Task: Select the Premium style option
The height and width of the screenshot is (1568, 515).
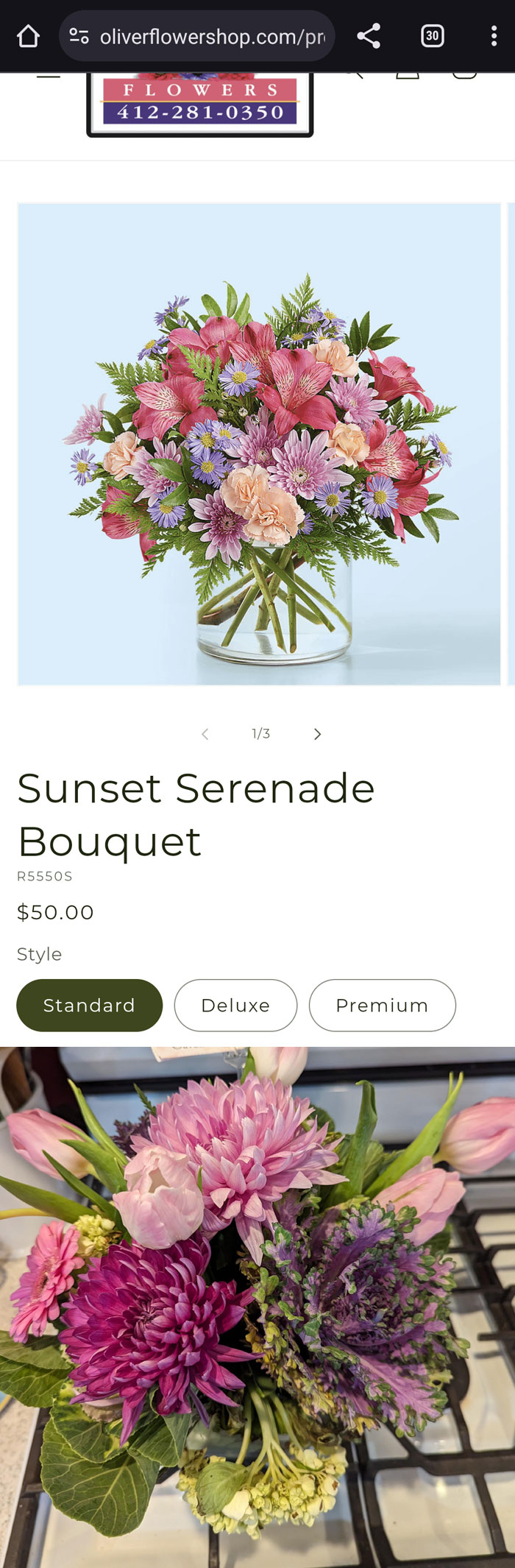Action: pos(383,1005)
